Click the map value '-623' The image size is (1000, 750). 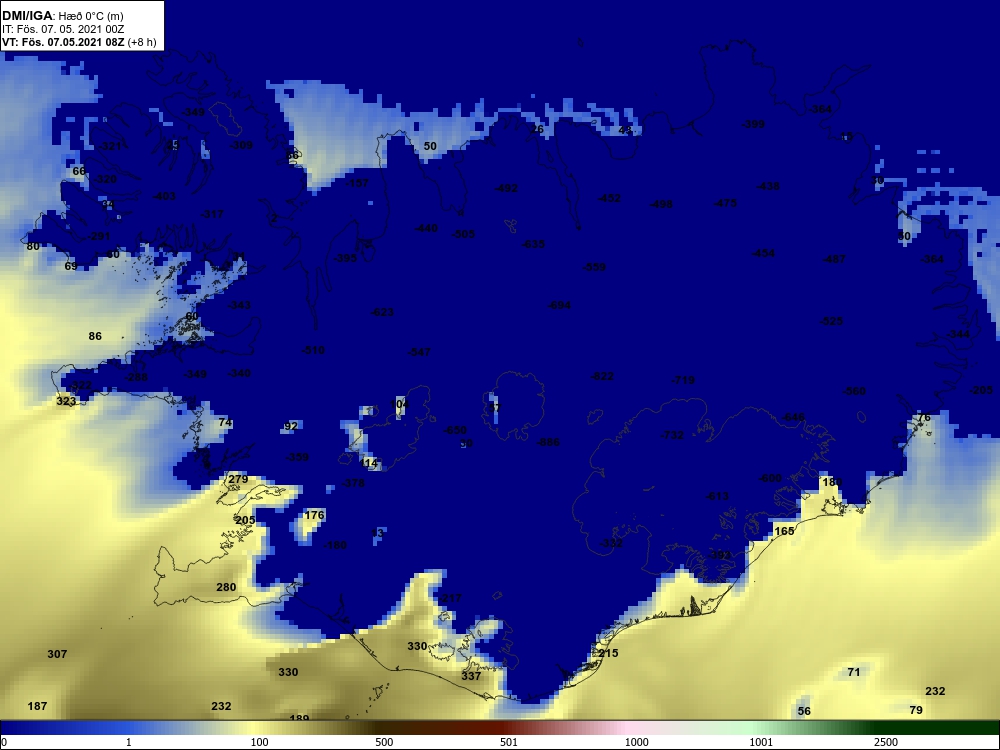(x=382, y=312)
